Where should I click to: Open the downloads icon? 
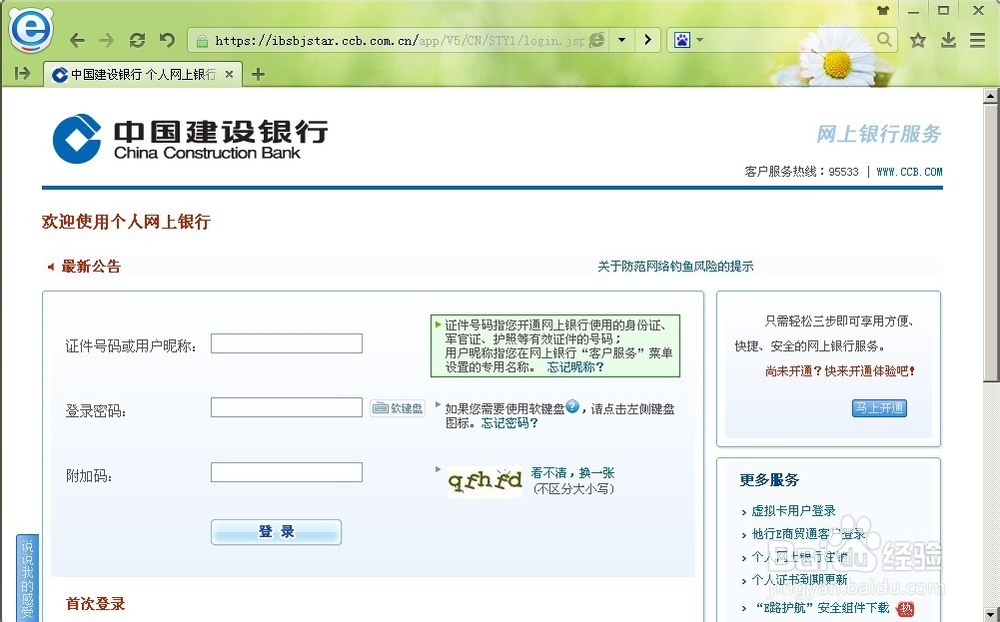(948, 40)
